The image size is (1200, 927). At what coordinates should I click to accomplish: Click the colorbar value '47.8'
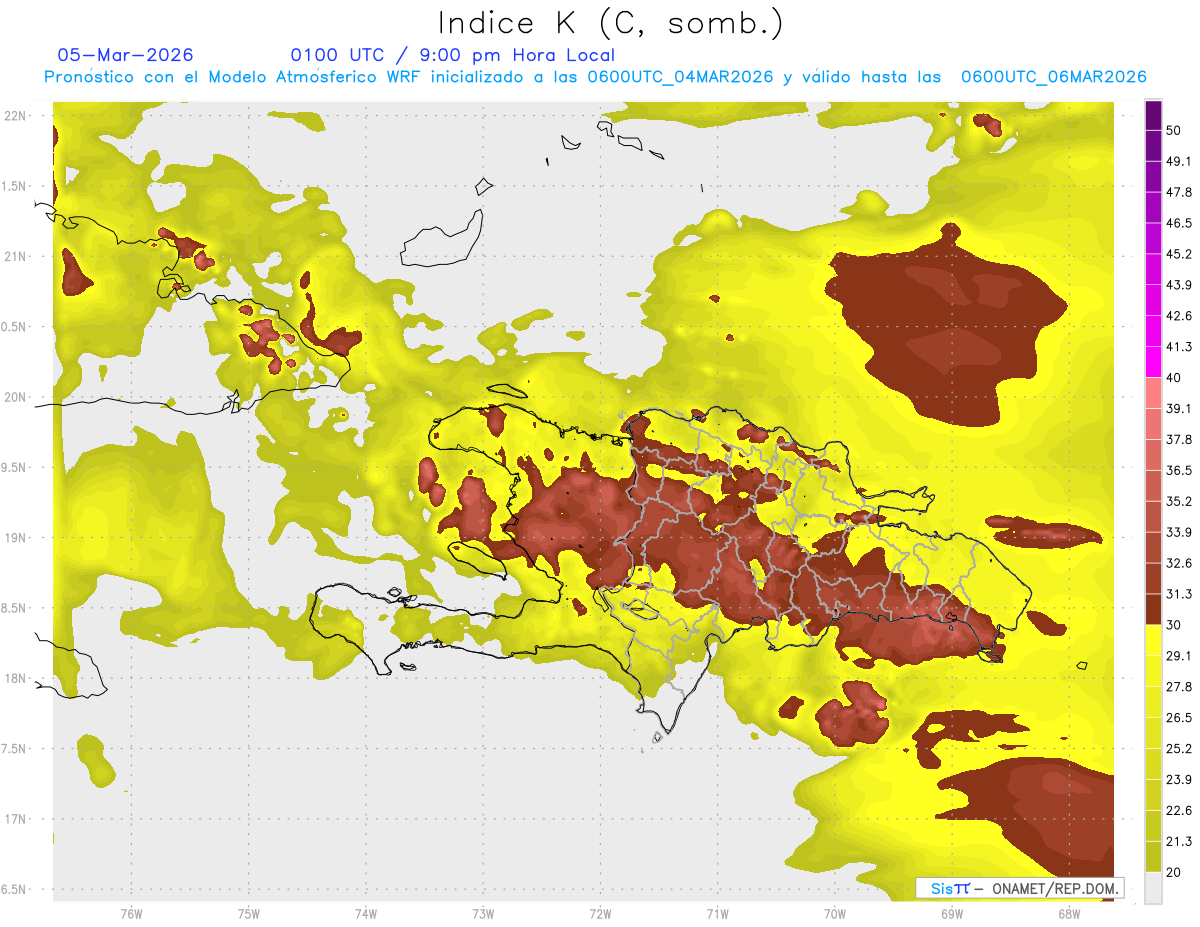pos(1179,192)
